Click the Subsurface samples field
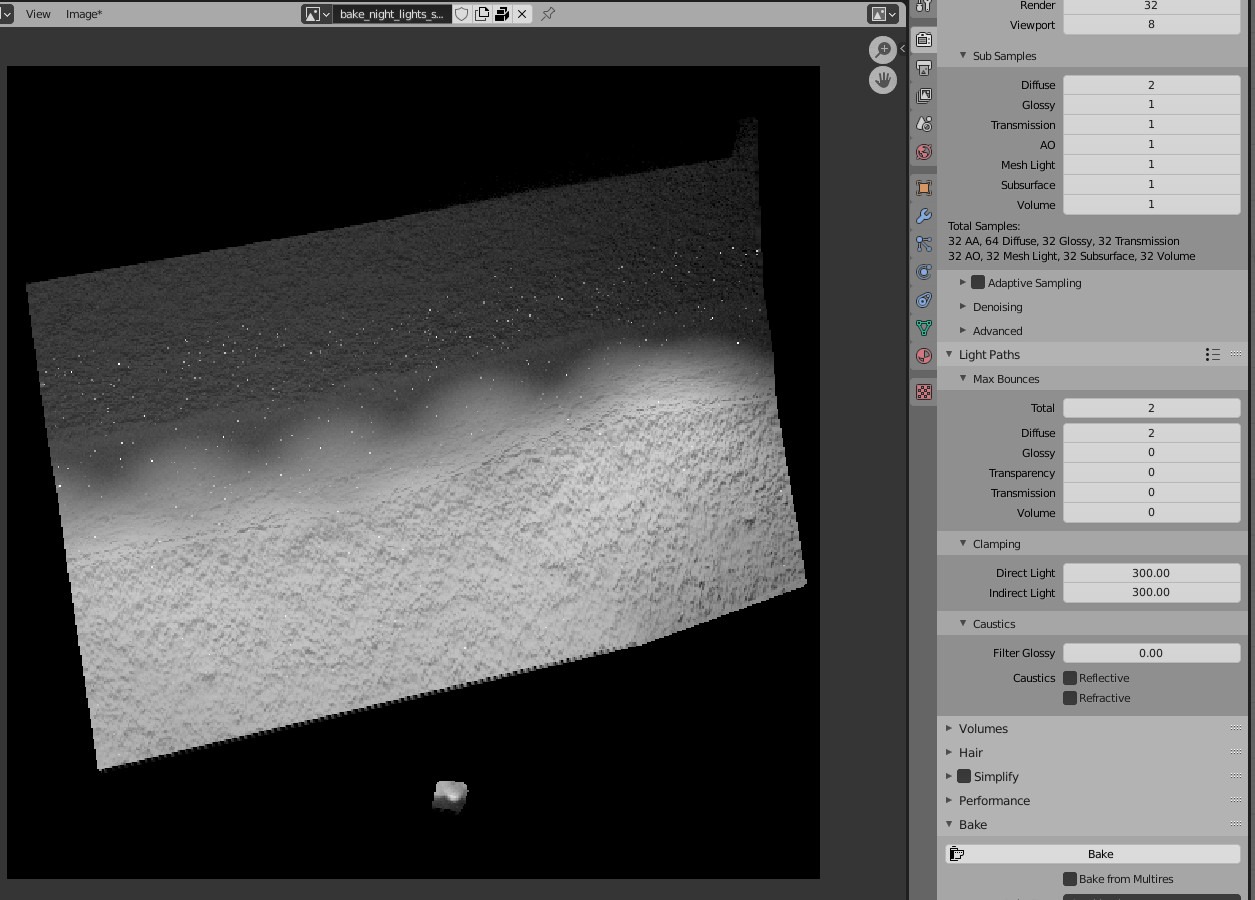Viewport: 1255px width, 900px height. click(x=1152, y=184)
